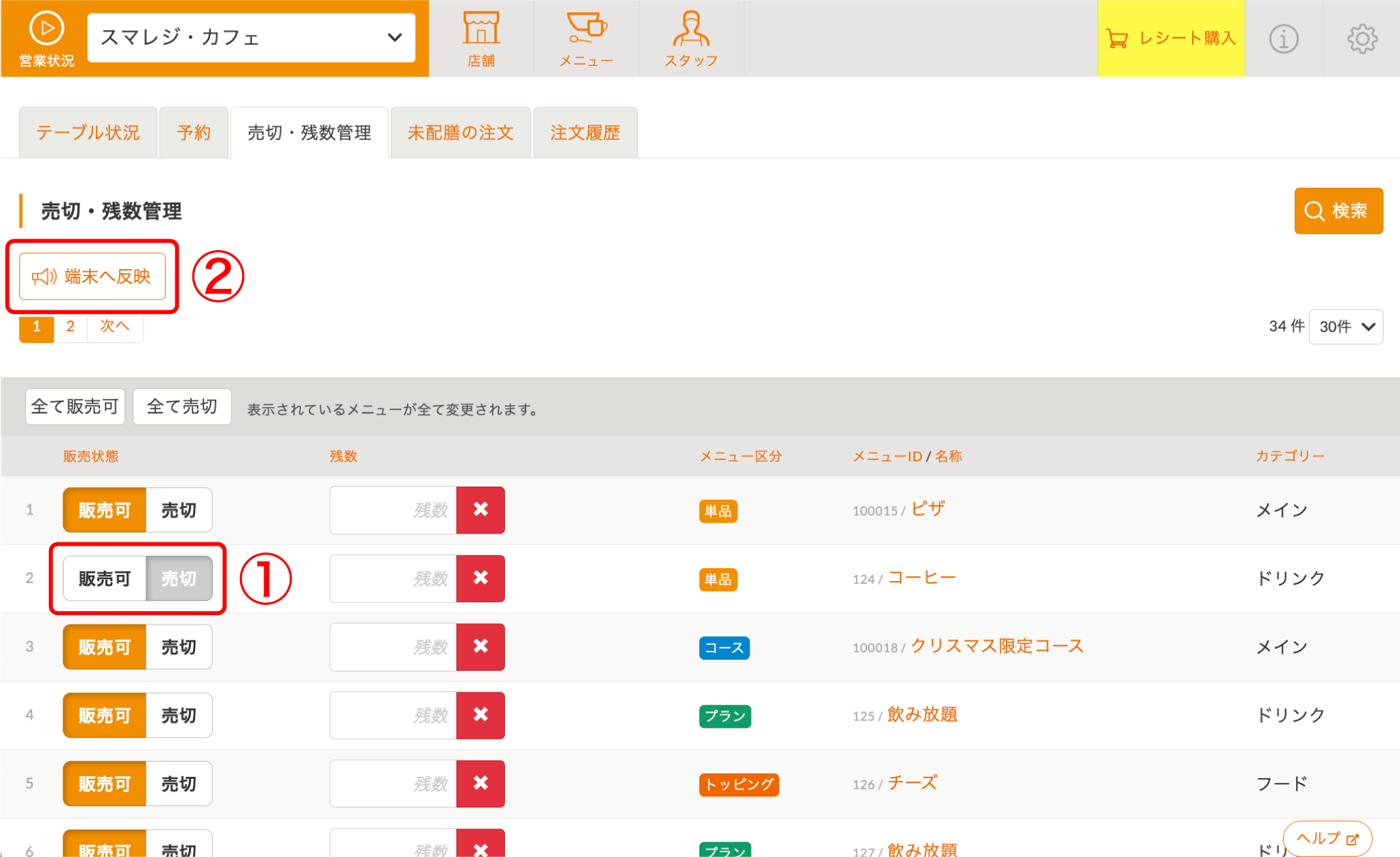Click the 全て売切 button
Image resolution: width=1400 pixels, height=857 pixels.
(182, 406)
